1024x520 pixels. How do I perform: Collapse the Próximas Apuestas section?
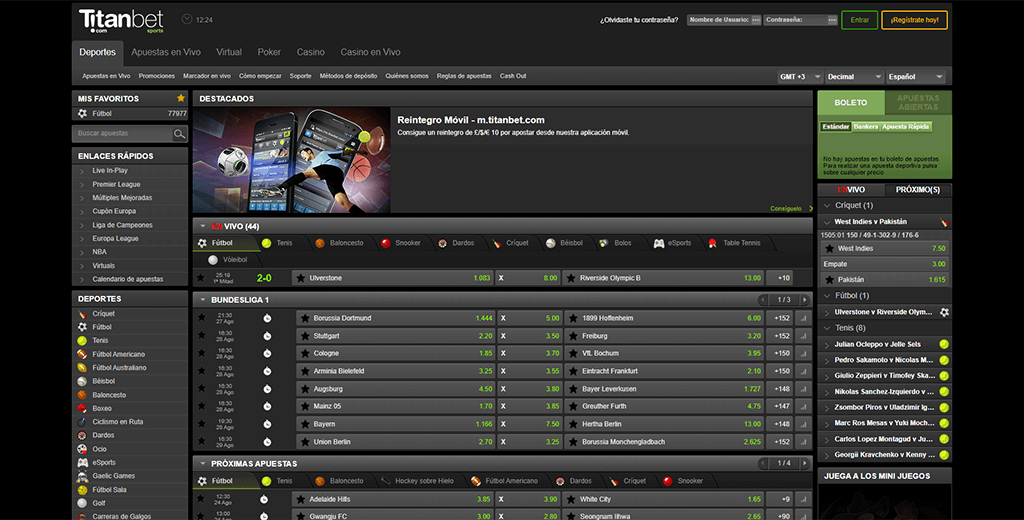(x=203, y=464)
